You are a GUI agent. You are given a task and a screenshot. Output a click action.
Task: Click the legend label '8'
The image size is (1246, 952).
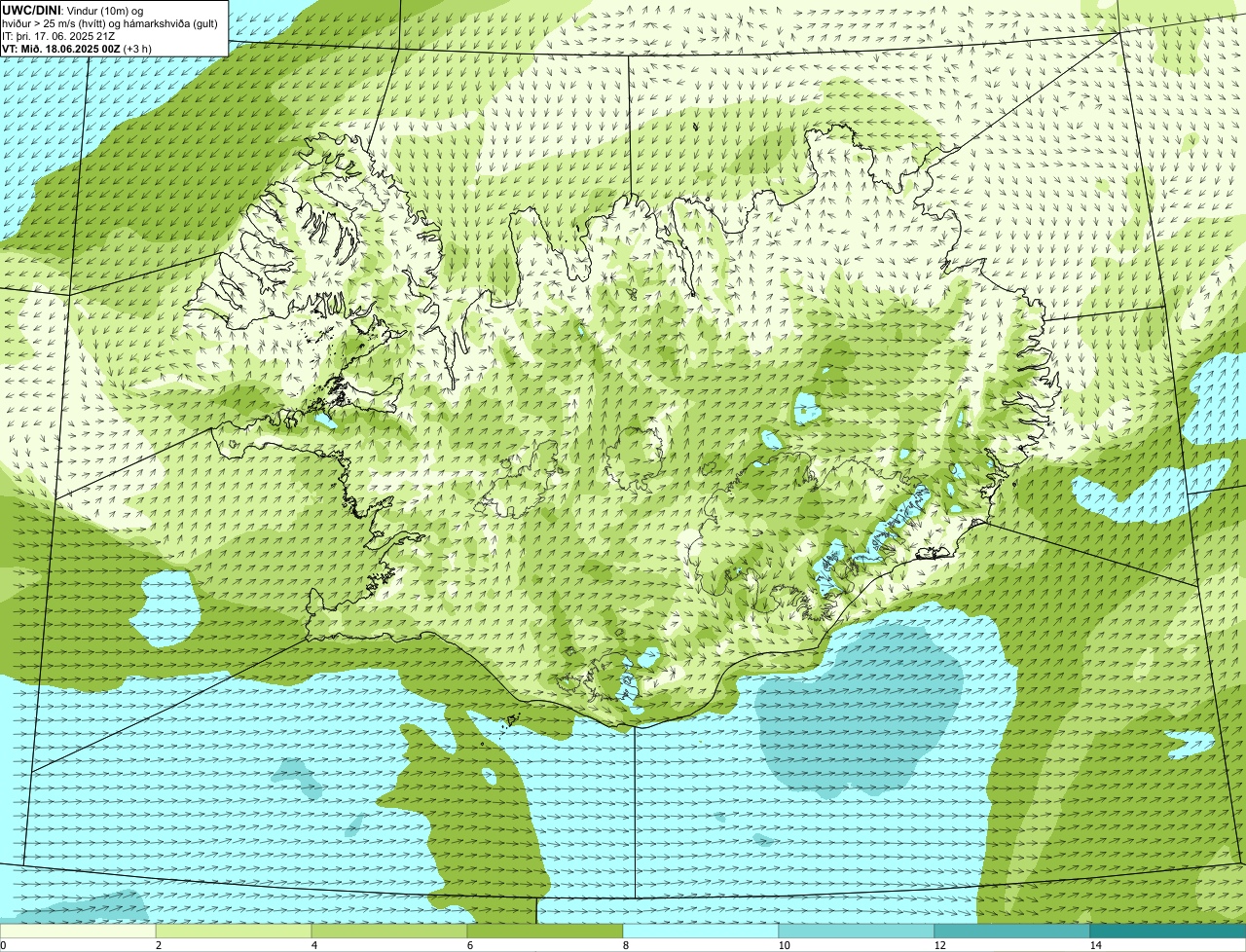click(625, 945)
